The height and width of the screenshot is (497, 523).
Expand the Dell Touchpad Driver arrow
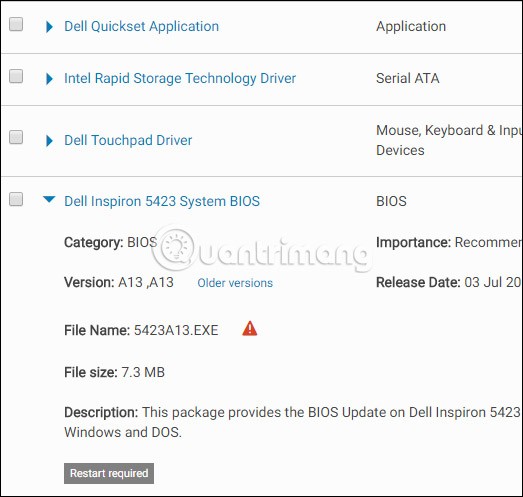coord(49,141)
